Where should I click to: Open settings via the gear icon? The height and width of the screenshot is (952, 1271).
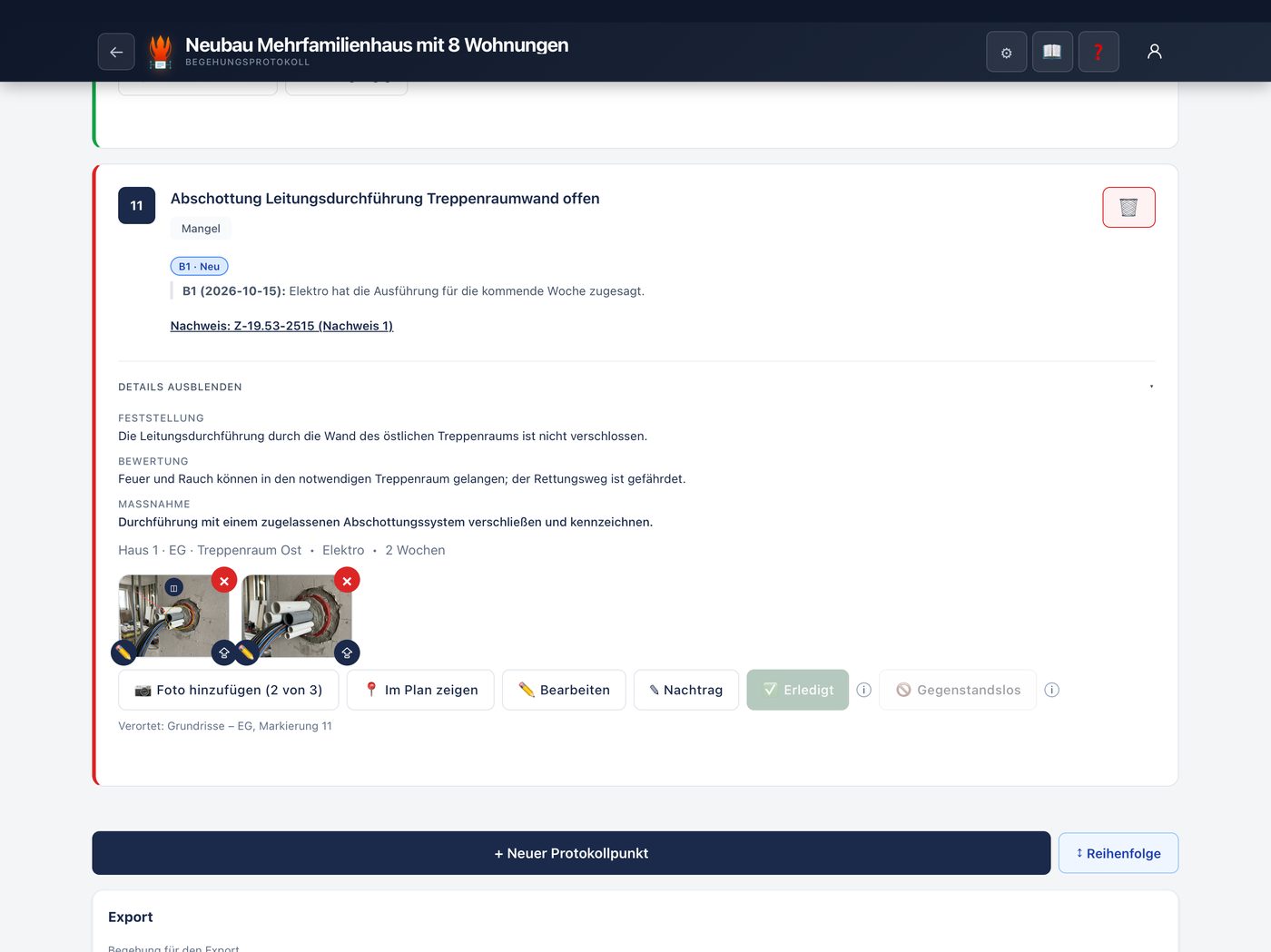click(1007, 52)
